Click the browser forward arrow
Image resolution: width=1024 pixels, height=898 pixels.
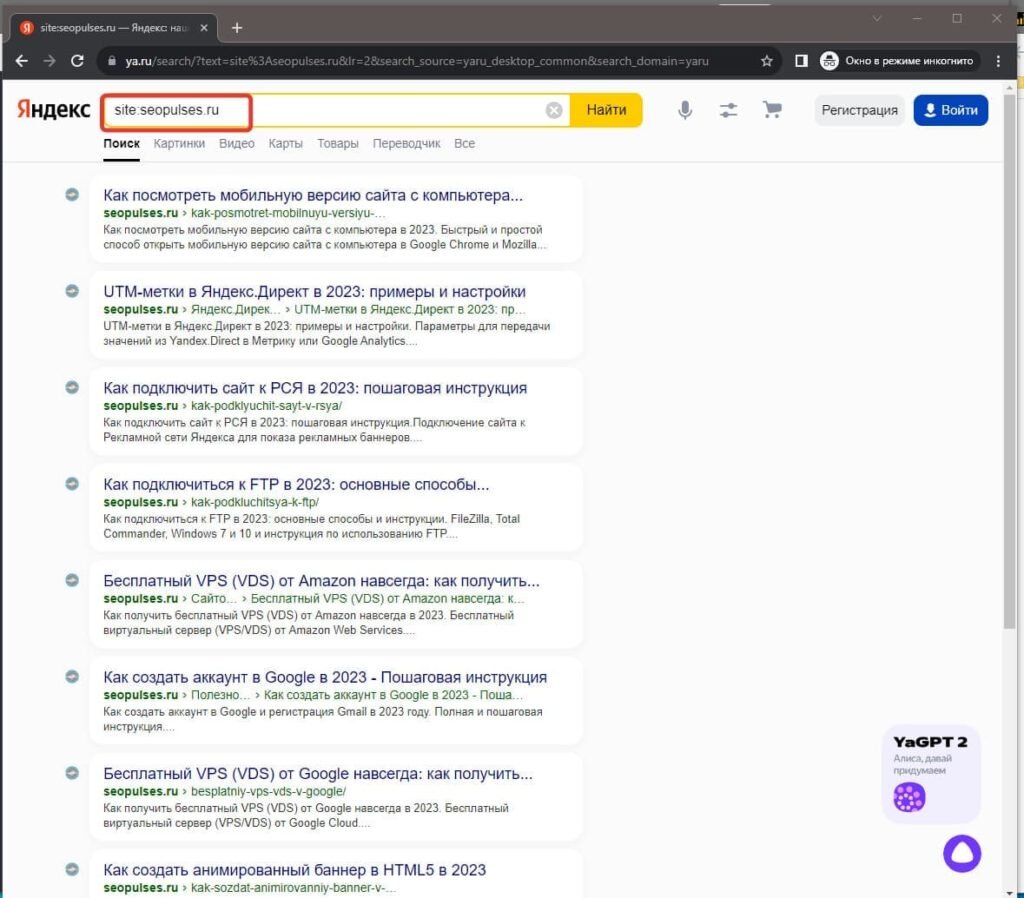[50, 61]
